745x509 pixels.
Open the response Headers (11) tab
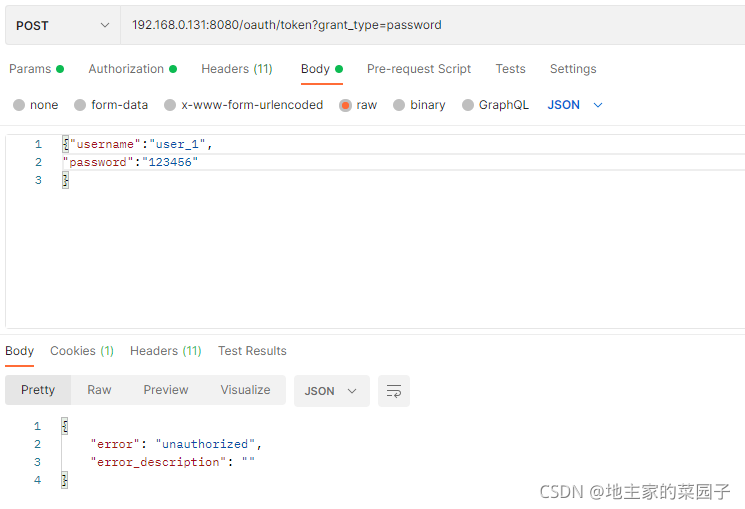[166, 351]
